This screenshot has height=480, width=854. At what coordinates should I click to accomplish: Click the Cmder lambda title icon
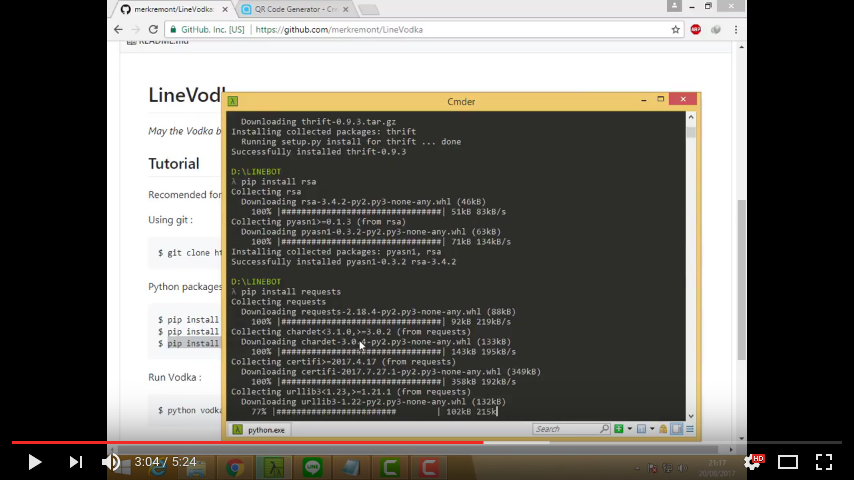(x=233, y=101)
